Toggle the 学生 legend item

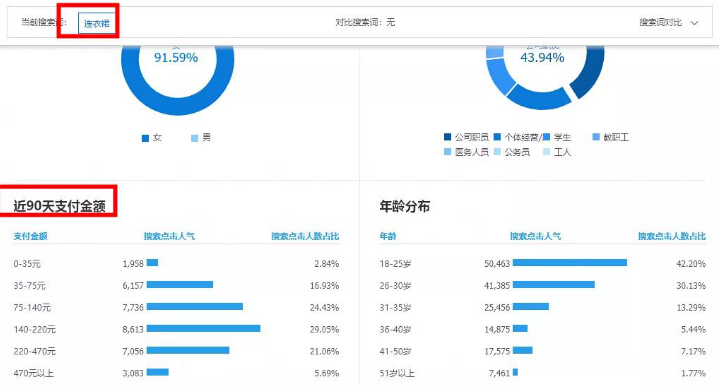click(557, 137)
